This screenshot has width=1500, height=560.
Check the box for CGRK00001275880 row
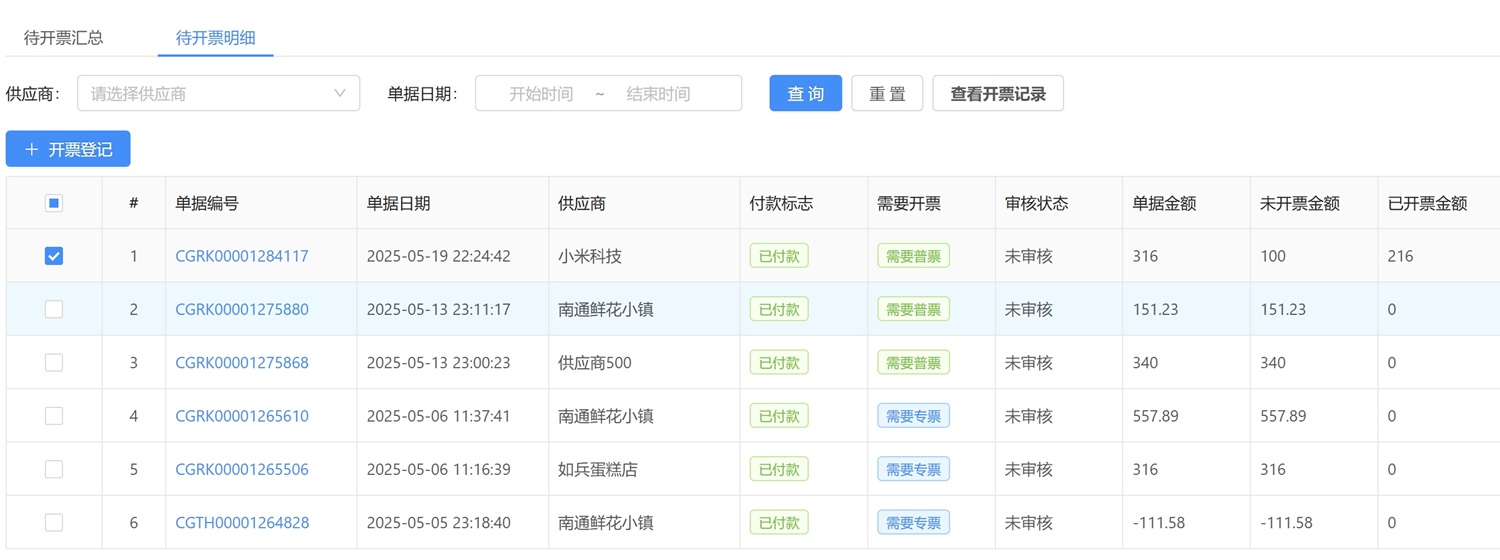tap(54, 309)
